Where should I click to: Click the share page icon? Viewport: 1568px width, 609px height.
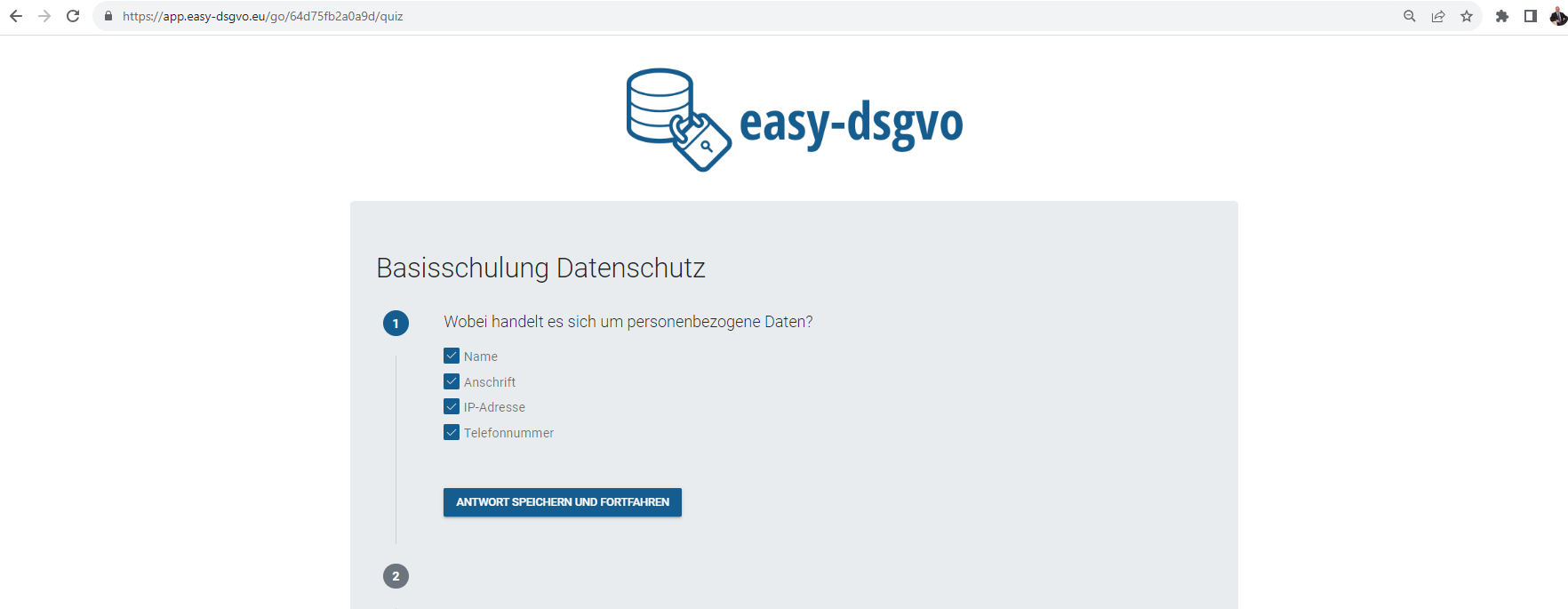point(1438,16)
